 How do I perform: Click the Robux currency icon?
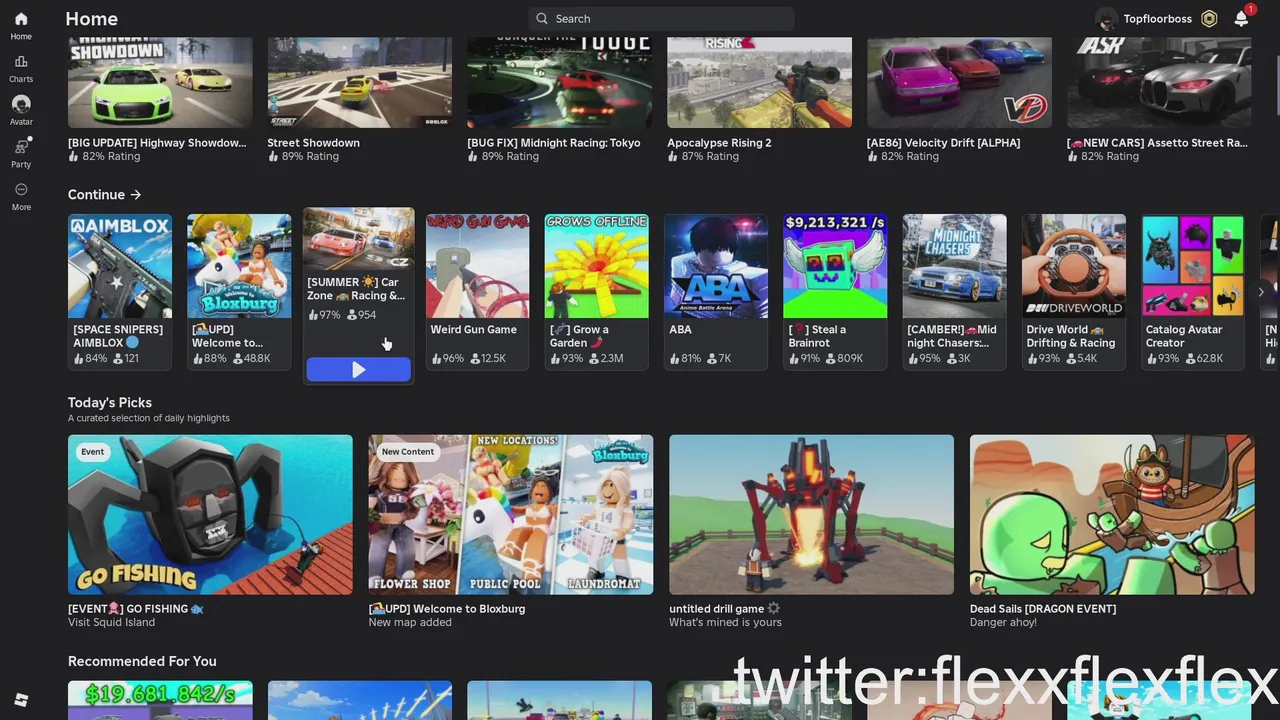[x=1209, y=19]
